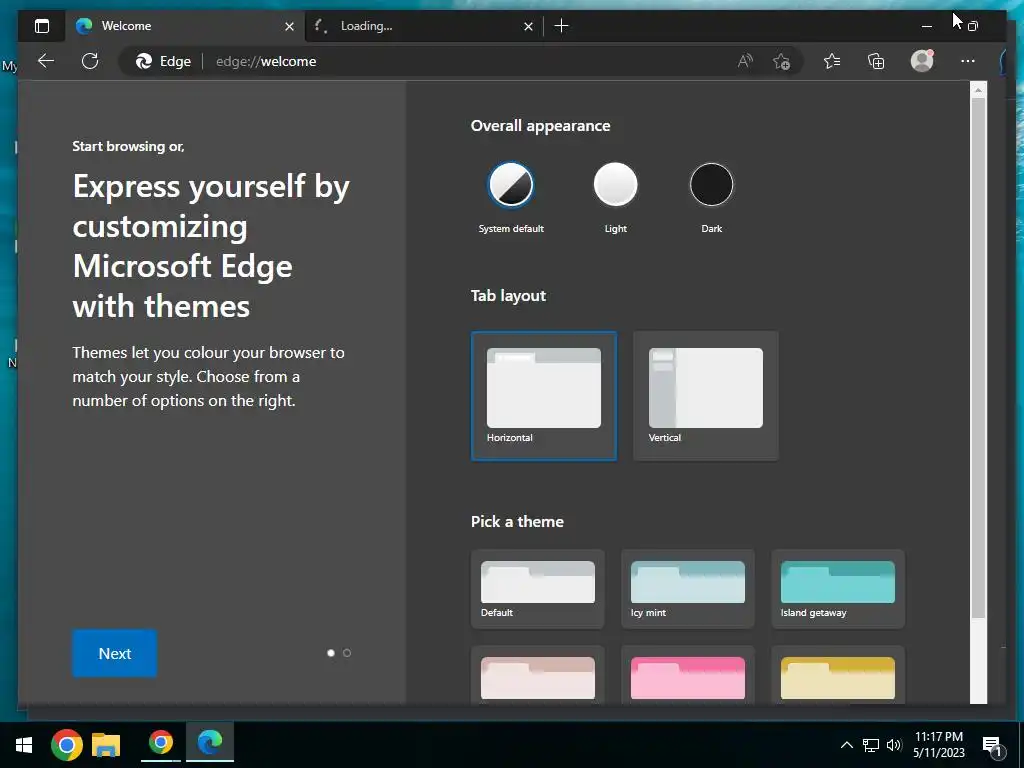Switch to the Welcome tab
1024x768 pixels.
pos(184,26)
